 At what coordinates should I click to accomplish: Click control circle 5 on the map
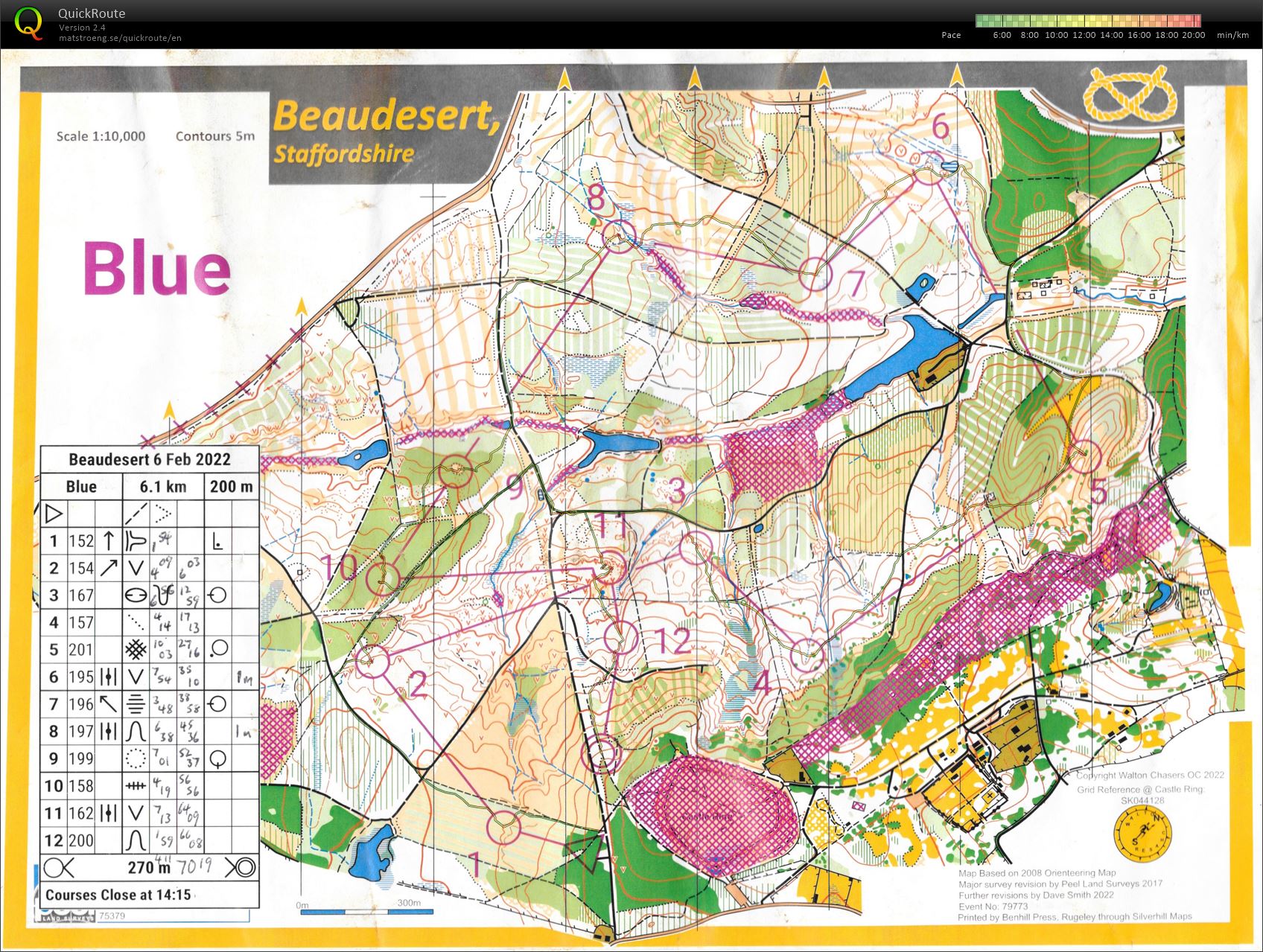pyautogui.click(x=1084, y=455)
